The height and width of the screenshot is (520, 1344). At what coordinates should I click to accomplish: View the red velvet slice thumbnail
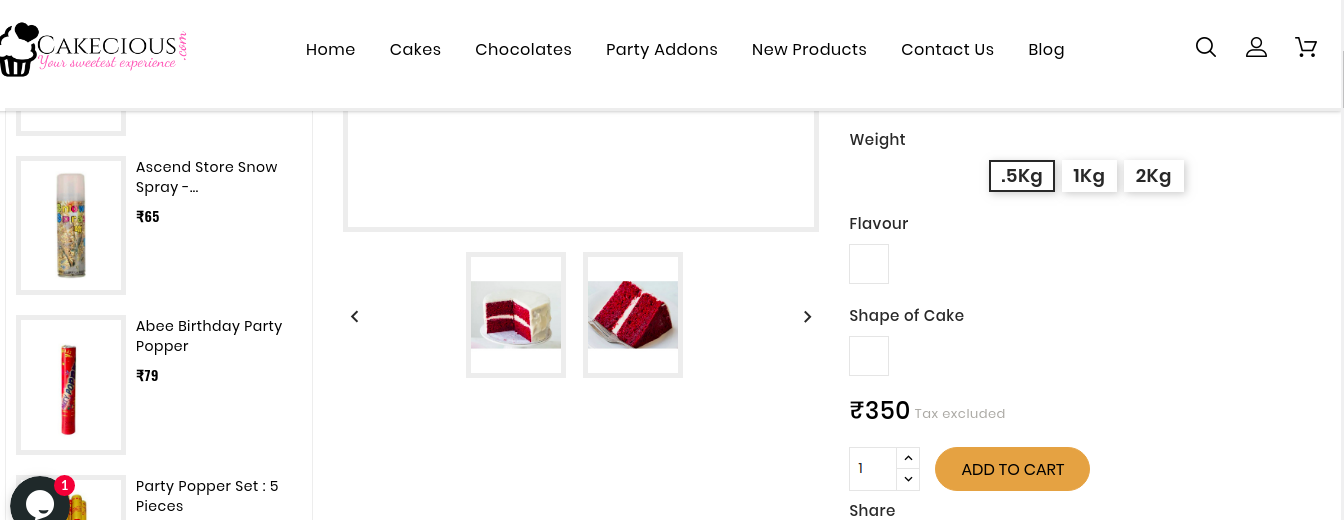coord(632,315)
